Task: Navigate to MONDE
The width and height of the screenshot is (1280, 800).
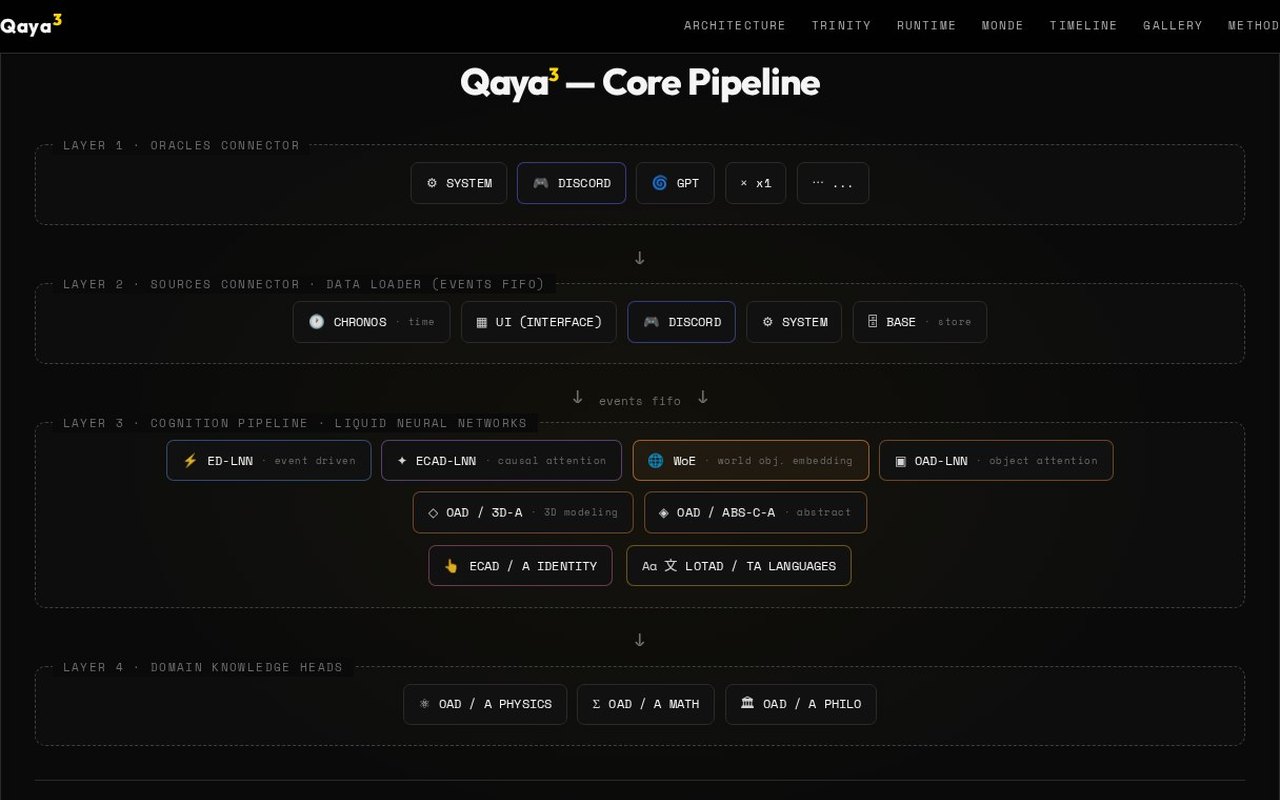Action: click(1002, 26)
